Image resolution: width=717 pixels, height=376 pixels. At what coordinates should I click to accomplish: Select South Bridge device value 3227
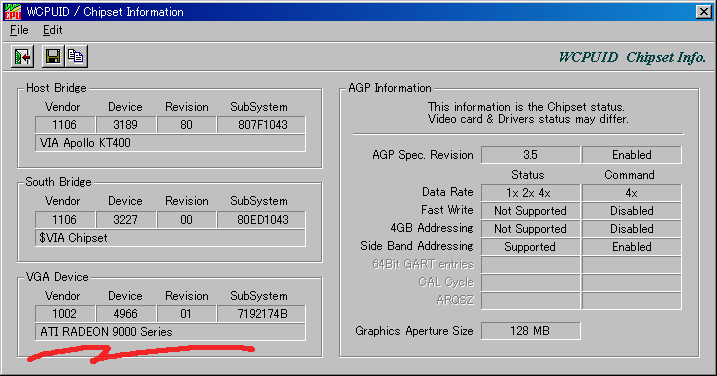click(126, 220)
